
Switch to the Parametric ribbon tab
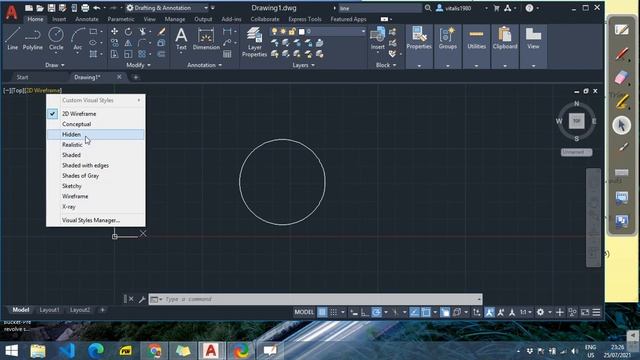point(121,19)
